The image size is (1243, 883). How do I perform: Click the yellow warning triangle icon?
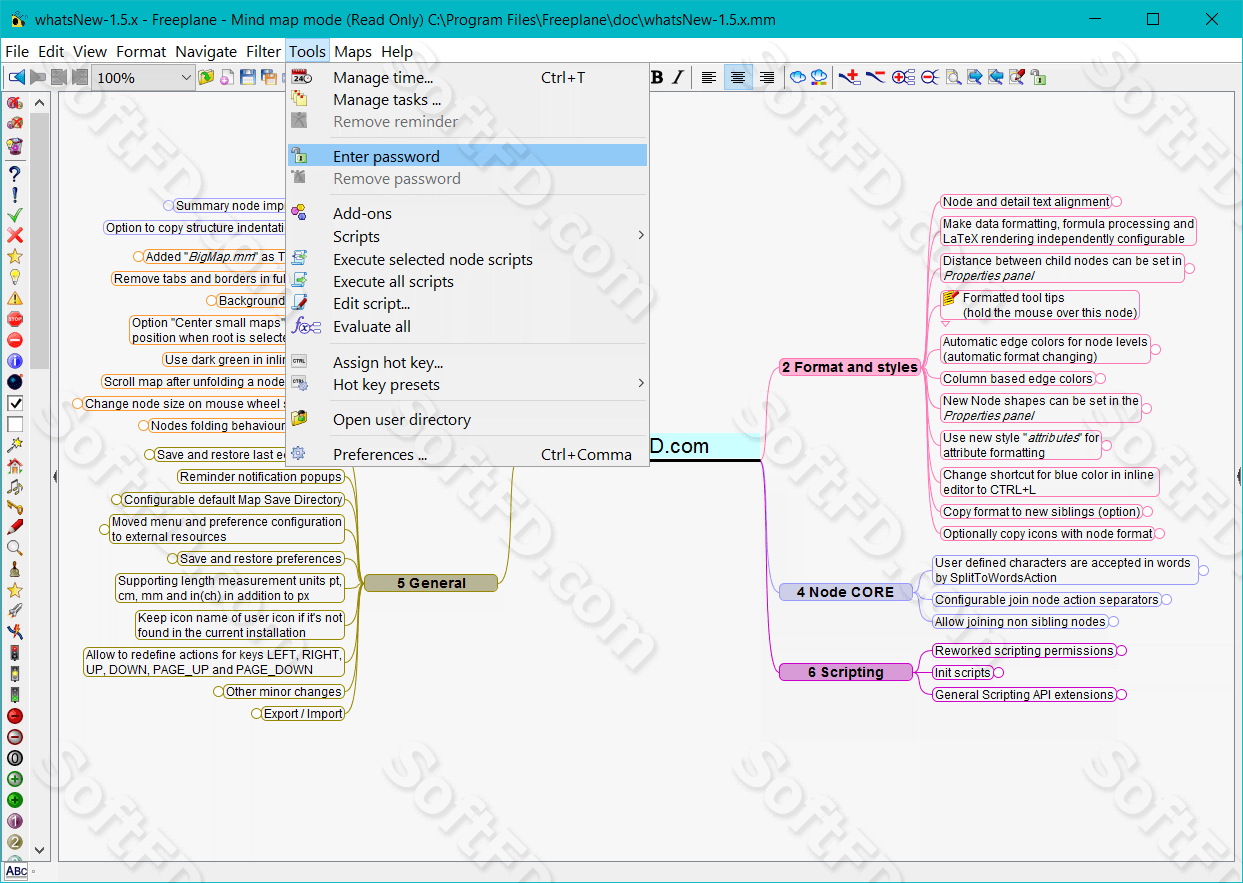point(15,298)
